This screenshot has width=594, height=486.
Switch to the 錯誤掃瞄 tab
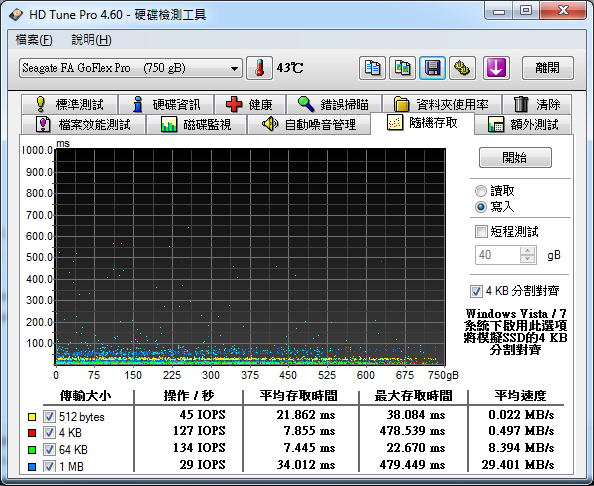point(334,104)
